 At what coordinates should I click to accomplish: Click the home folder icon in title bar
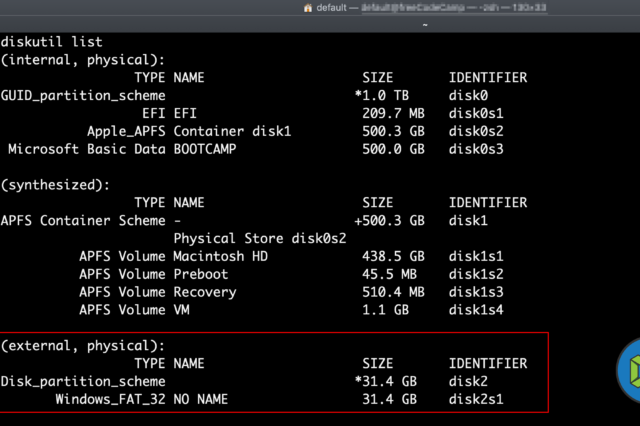(x=309, y=7)
